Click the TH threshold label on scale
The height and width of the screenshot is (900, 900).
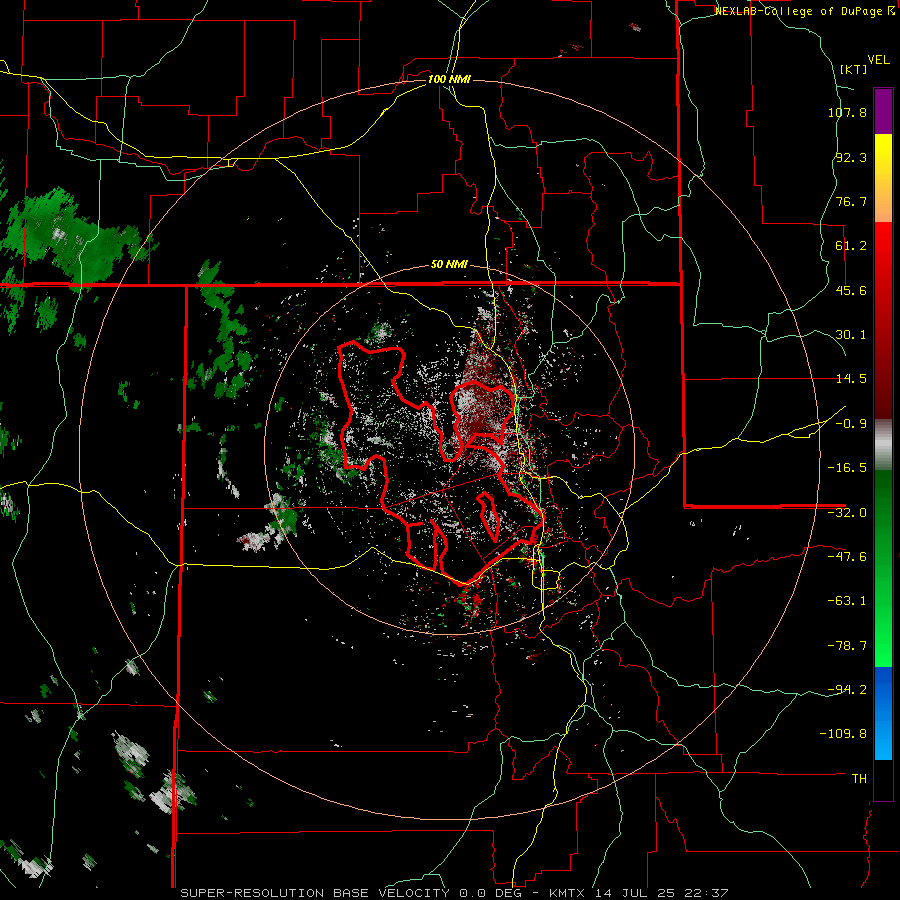[859, 779]
